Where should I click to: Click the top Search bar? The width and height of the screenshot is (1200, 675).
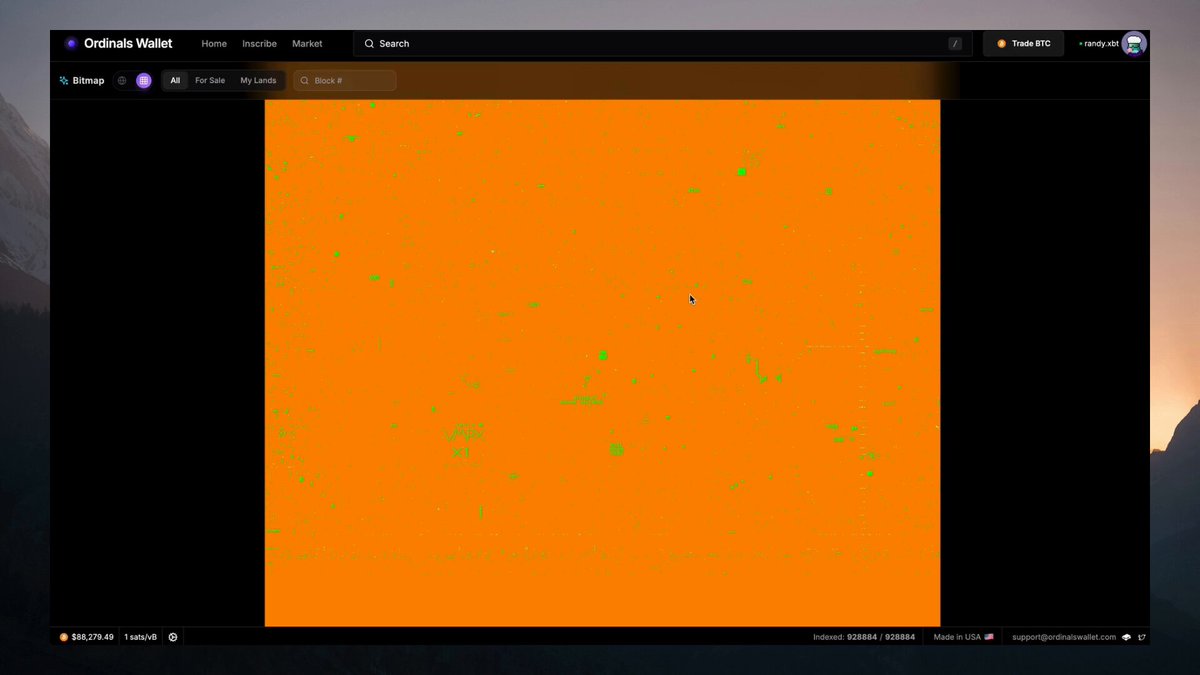(x=663, y=44)
